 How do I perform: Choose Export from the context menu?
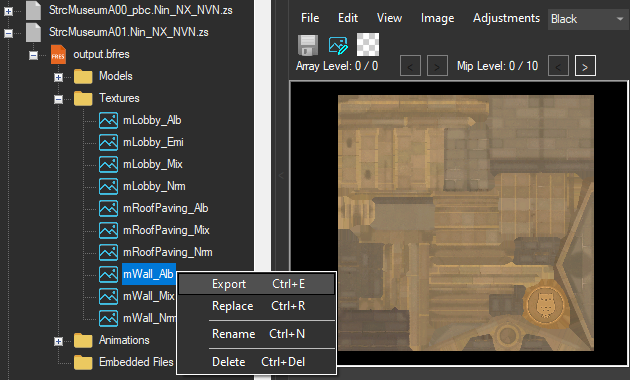256,284
